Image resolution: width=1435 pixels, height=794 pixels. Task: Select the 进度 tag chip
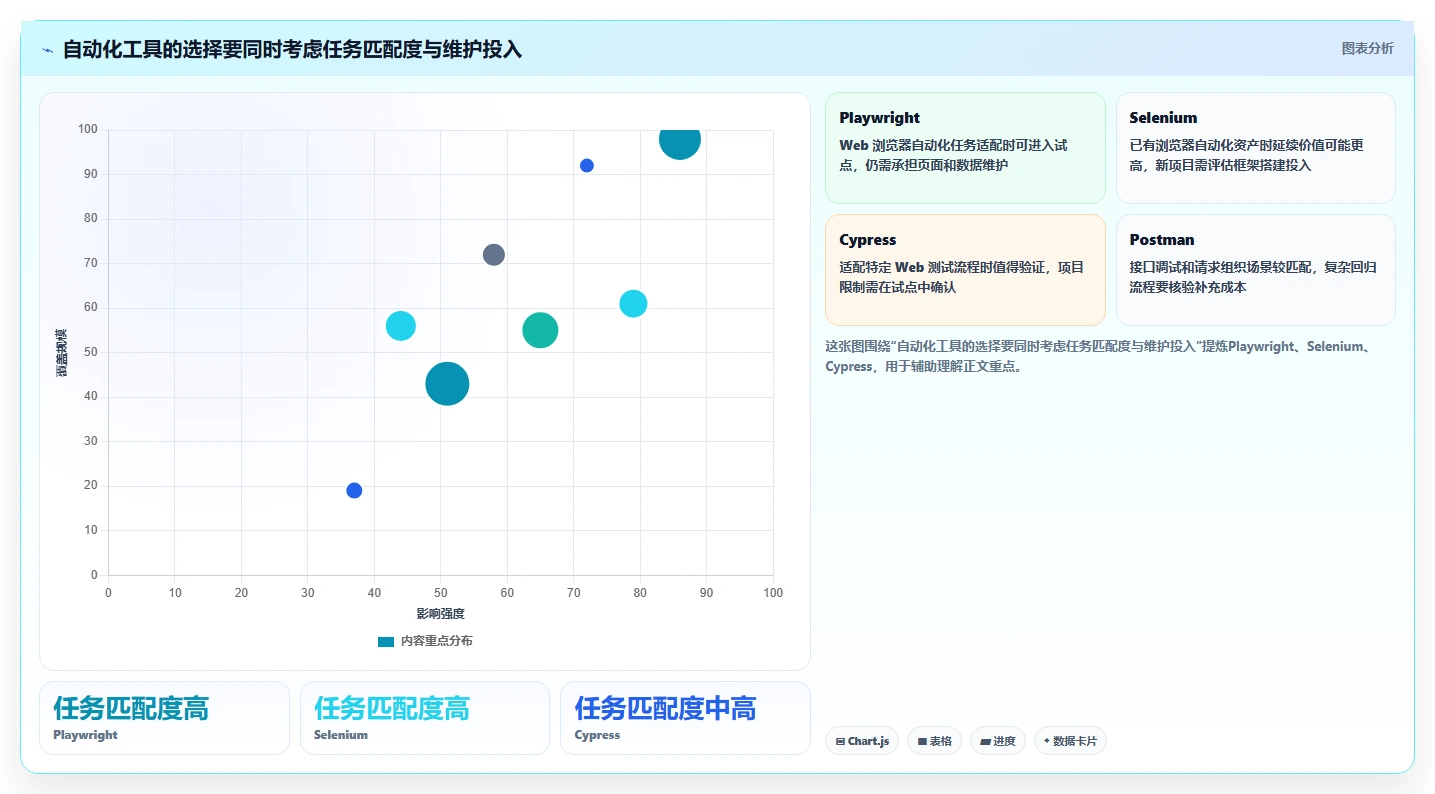[997, 741]
